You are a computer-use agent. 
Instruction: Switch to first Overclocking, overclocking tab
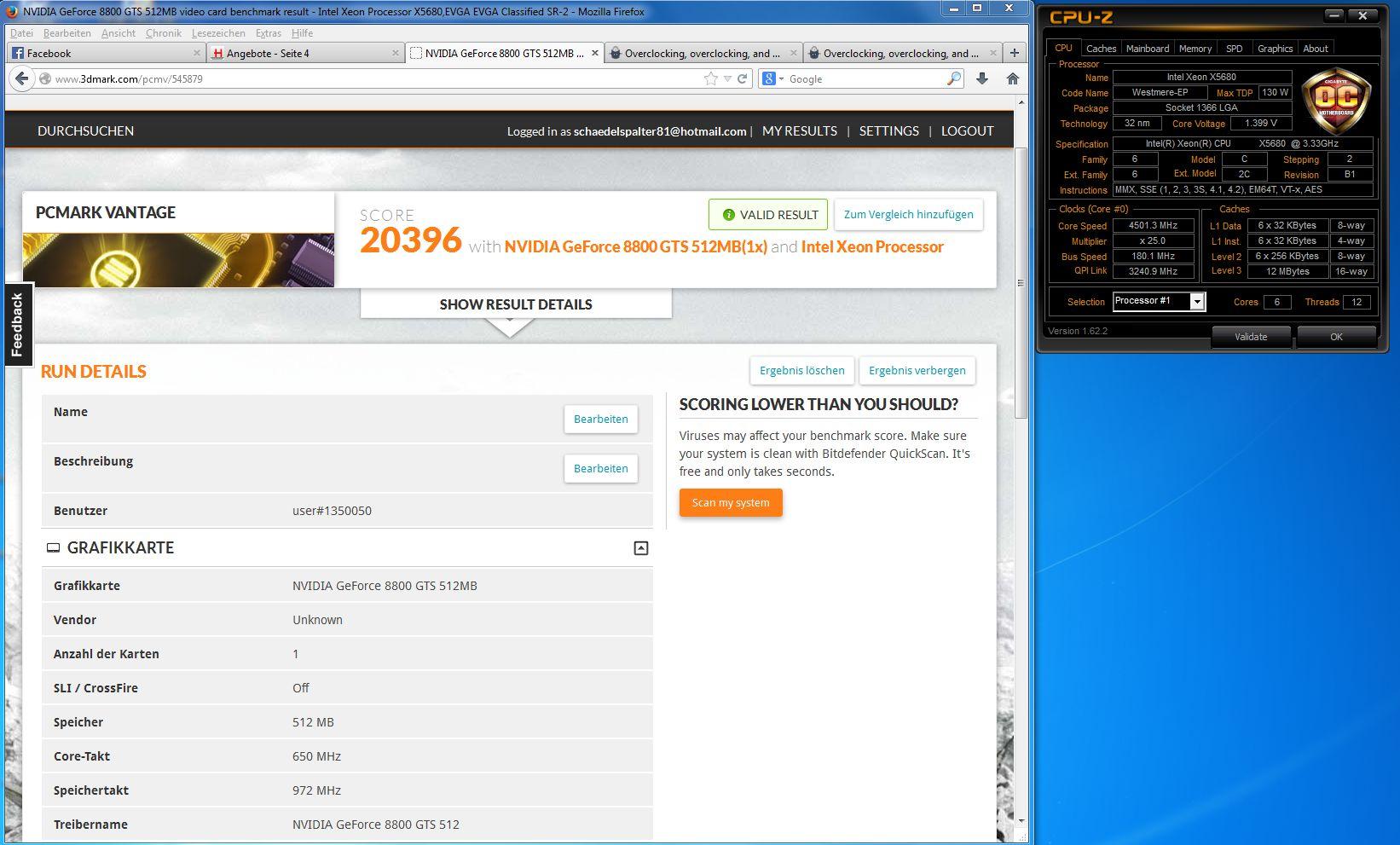[x=703, y=53]
